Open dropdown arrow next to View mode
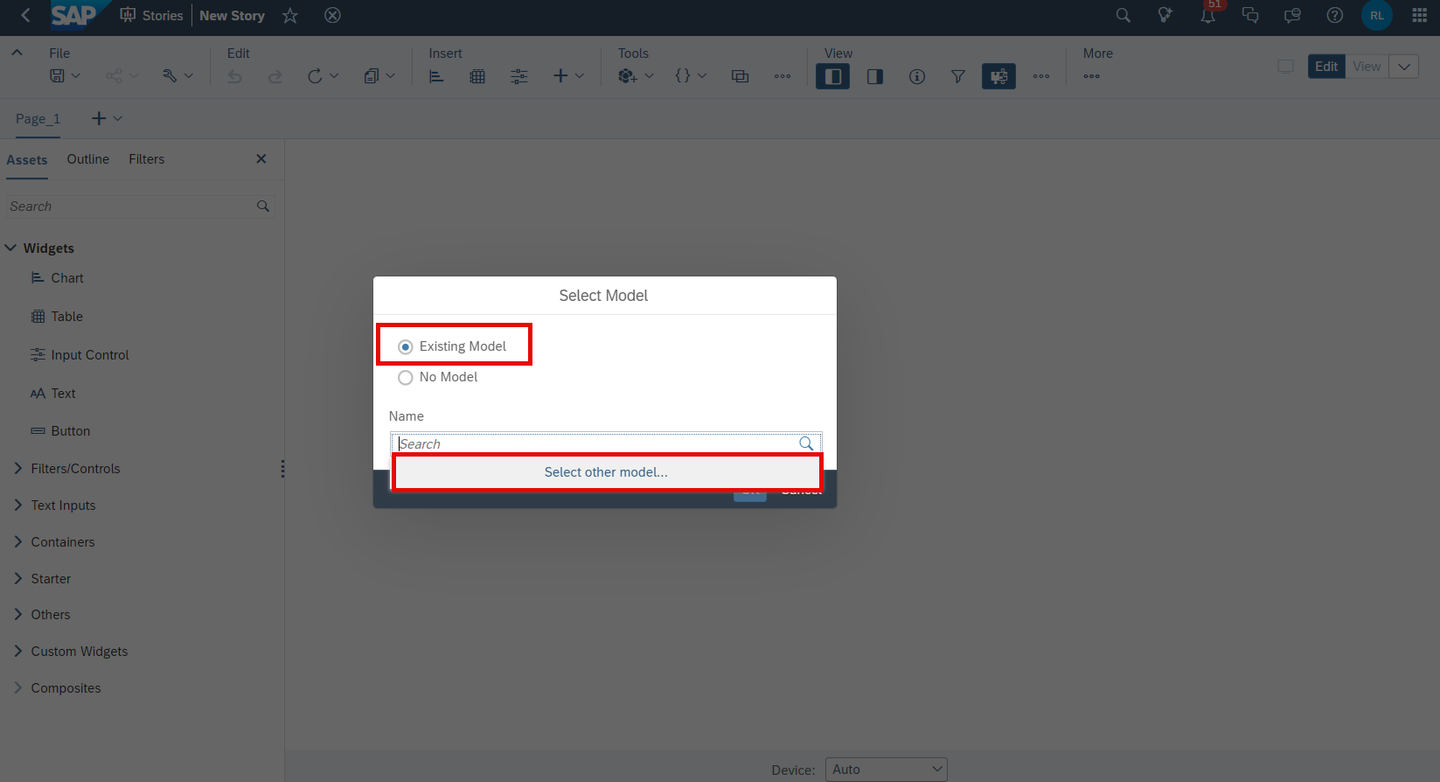 [x=1404, y=66]
